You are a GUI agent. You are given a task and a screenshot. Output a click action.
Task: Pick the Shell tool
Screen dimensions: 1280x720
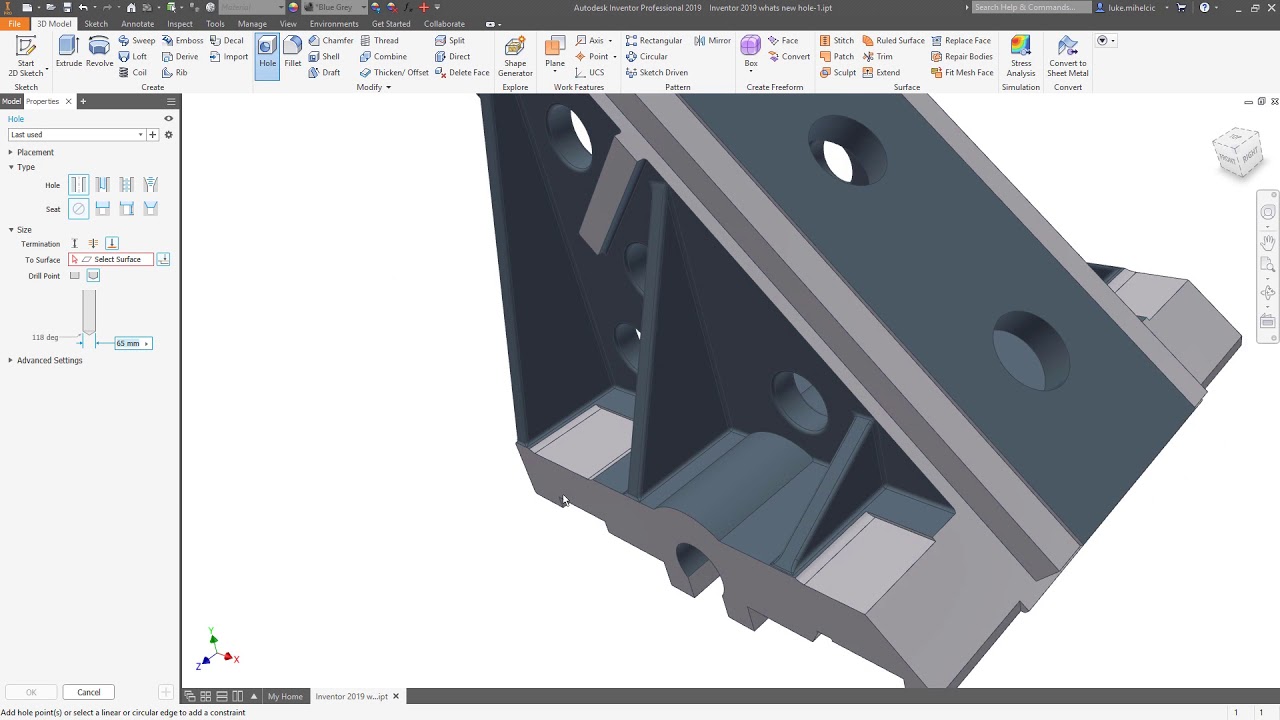[324, 57]
